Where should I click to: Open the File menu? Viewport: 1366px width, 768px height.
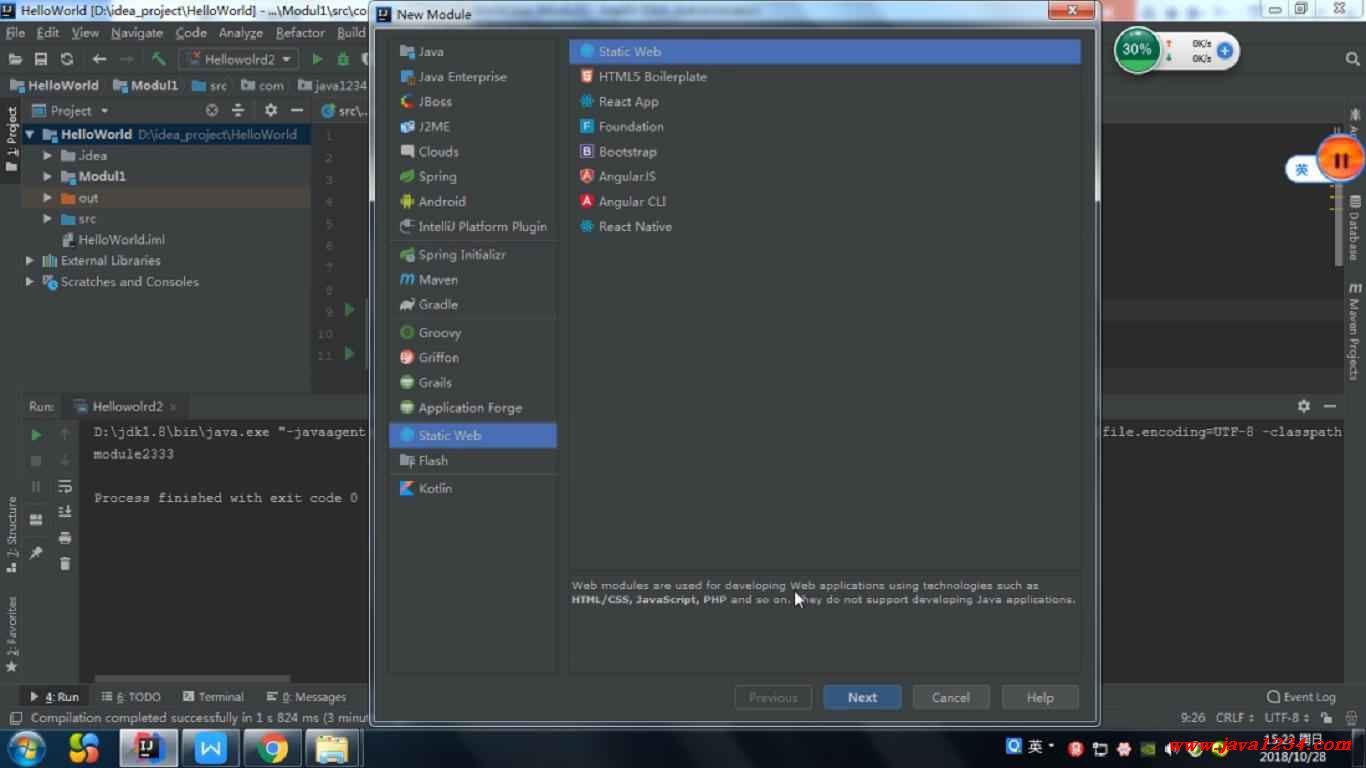[x=15, y=33]
